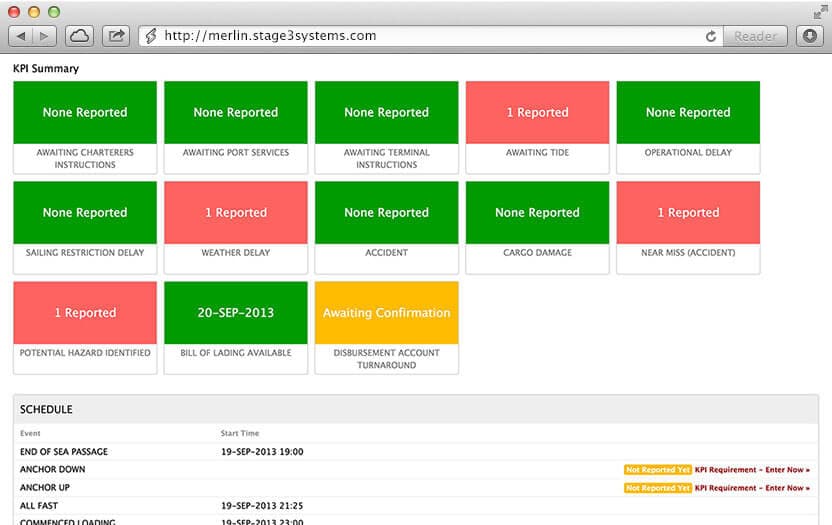The width and height of the screenshot is (832, 525).
Task: Click the green macOS zoom window button
Action: tap(54, 12)
